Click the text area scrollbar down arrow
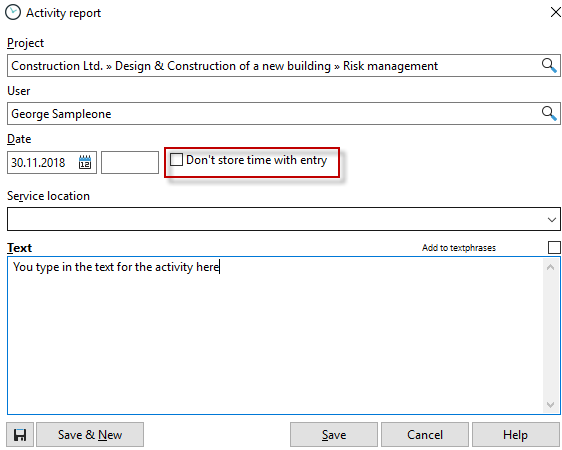Viewport: 562px width, 450px height. click(551, 405)
